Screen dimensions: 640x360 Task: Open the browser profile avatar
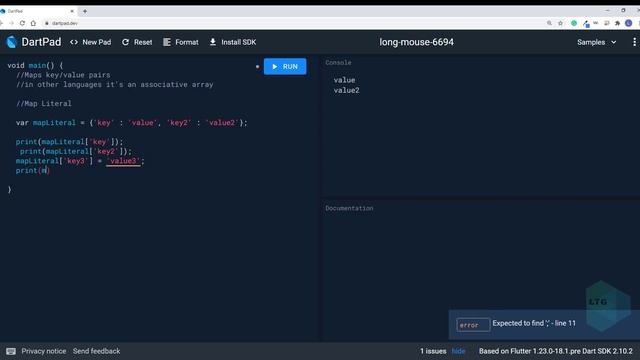click(629, 23)
